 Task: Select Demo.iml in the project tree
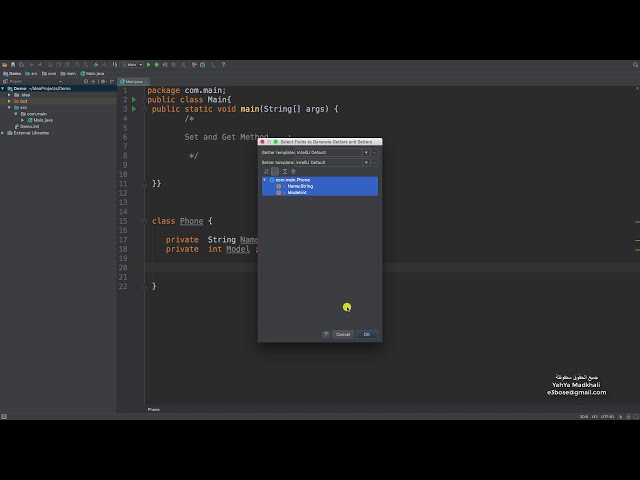(x=29, y=127)
